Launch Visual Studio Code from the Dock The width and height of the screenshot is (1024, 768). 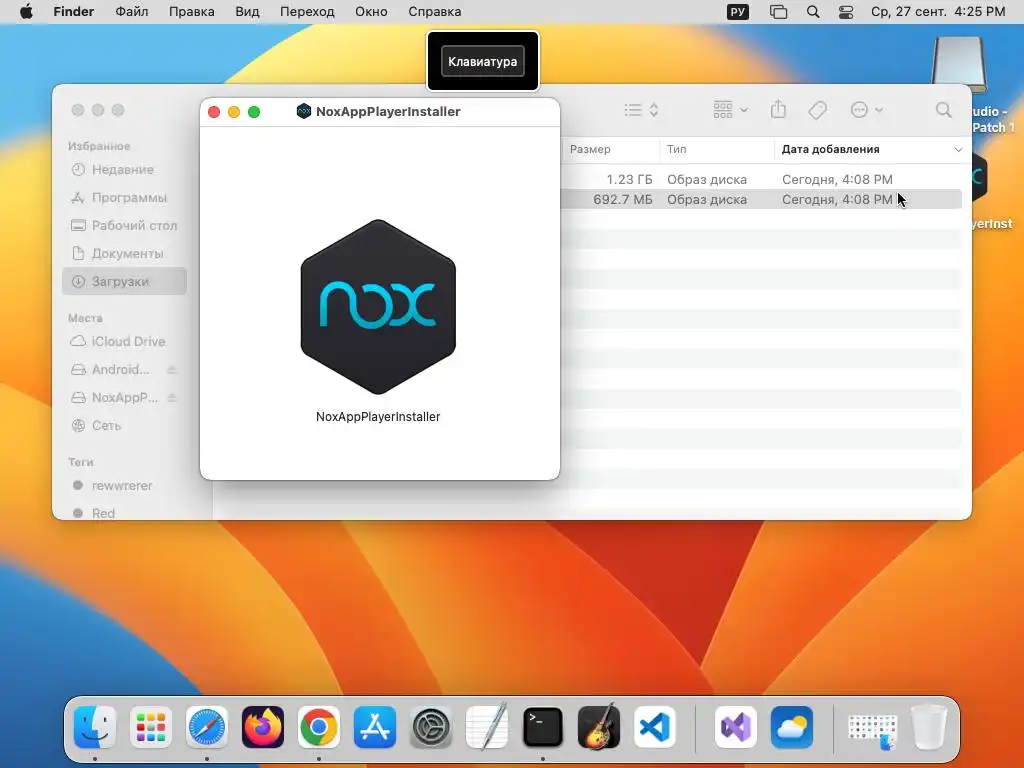pos(655,727)
